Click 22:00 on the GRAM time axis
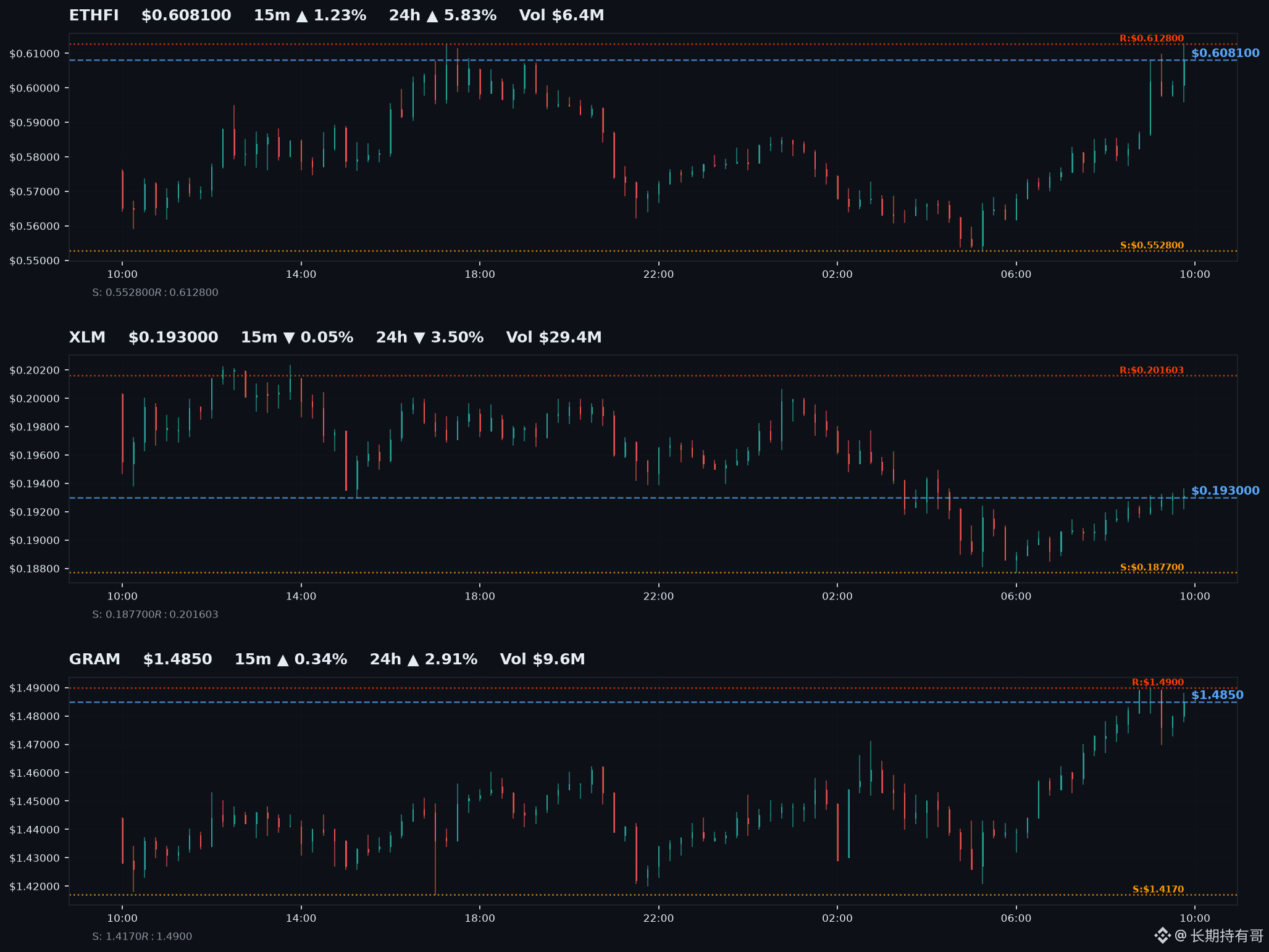 point(658,918)
